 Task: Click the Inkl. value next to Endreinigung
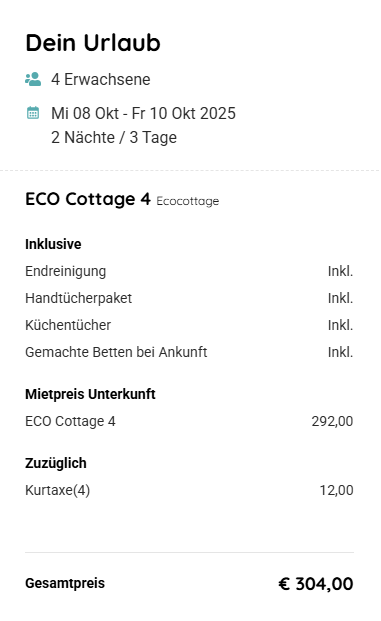[340, 272]
